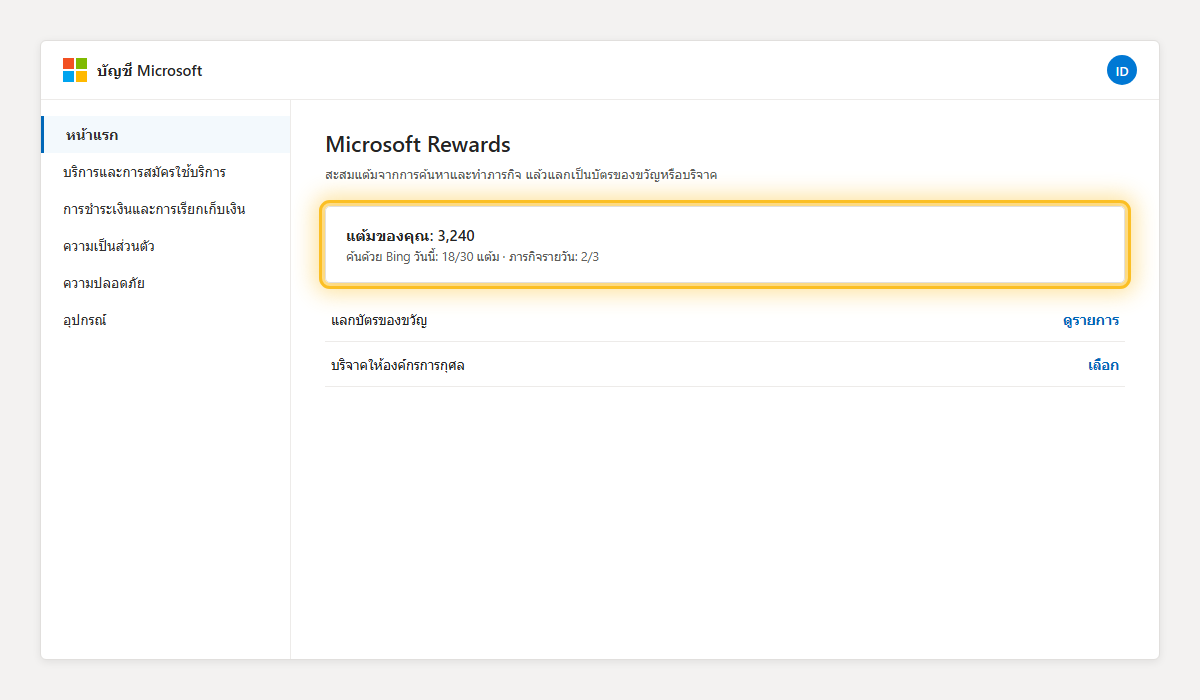Viewport: 1200px width, 700px height.
Task: Go to การชำระเงินและการเรียกเก็บเงิน
Action: pos(166,209)
